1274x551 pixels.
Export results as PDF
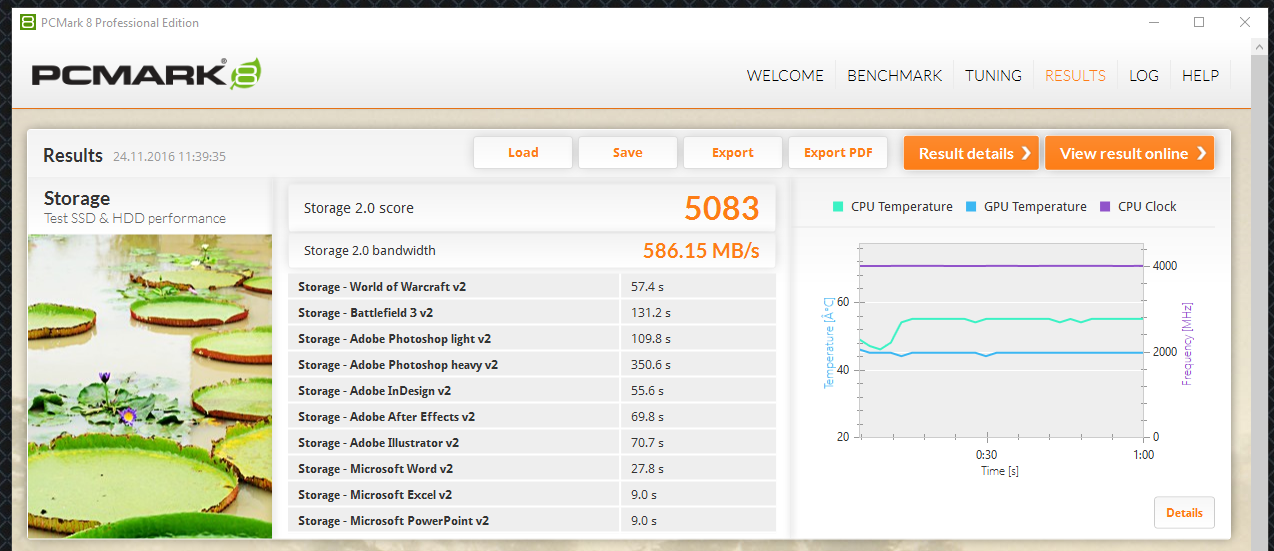click(x=838, y=153)
